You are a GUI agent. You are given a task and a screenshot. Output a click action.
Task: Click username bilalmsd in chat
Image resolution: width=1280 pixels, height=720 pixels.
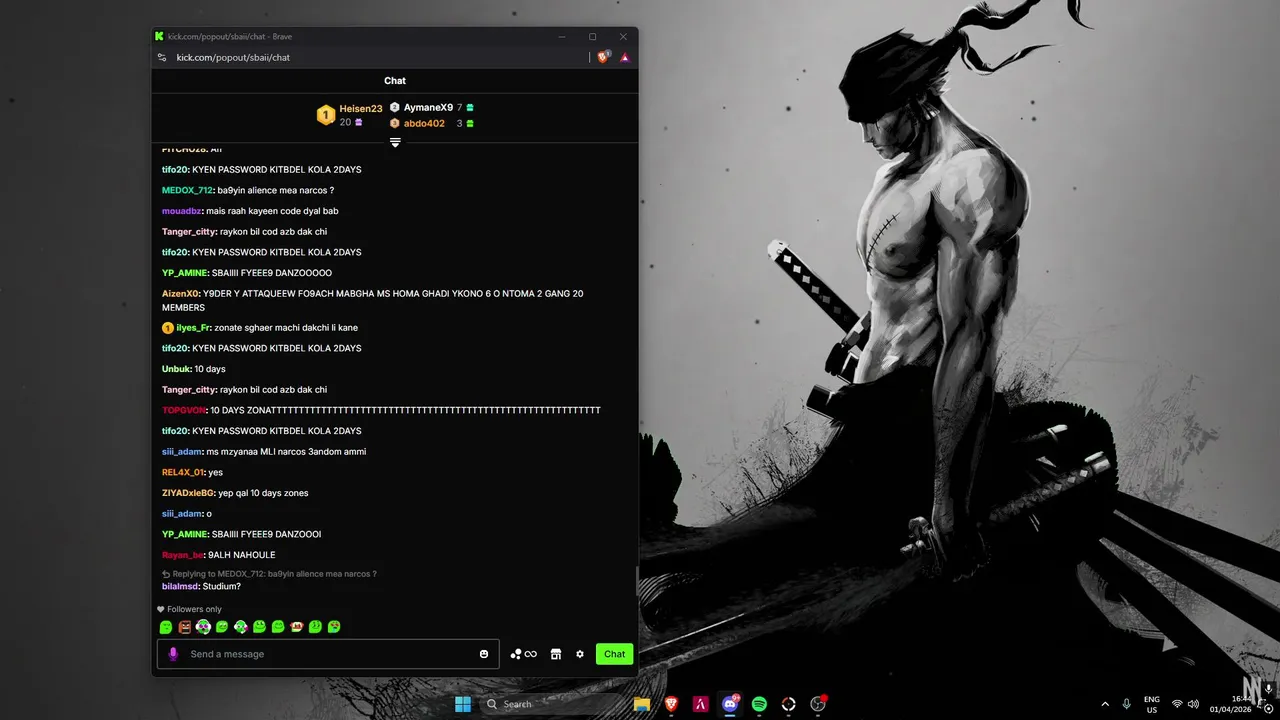pos(180,586)
